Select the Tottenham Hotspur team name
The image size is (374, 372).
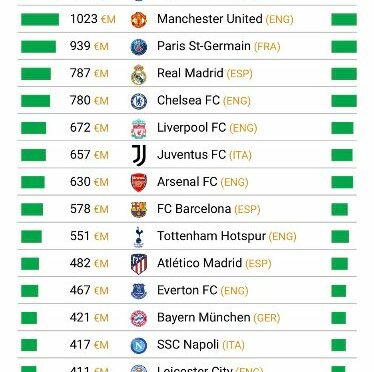click(211, 236)
